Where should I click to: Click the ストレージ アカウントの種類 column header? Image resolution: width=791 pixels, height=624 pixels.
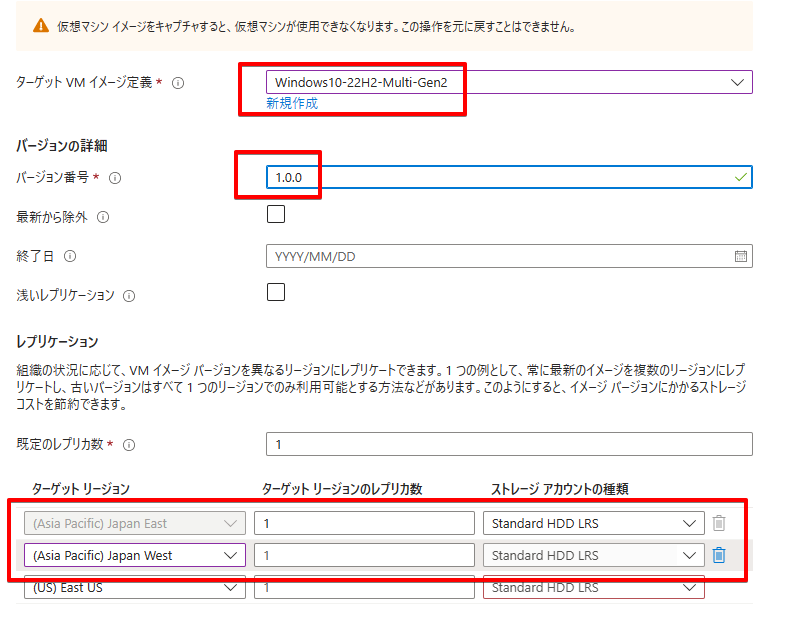pyautogui.click(x=559, y=489)
